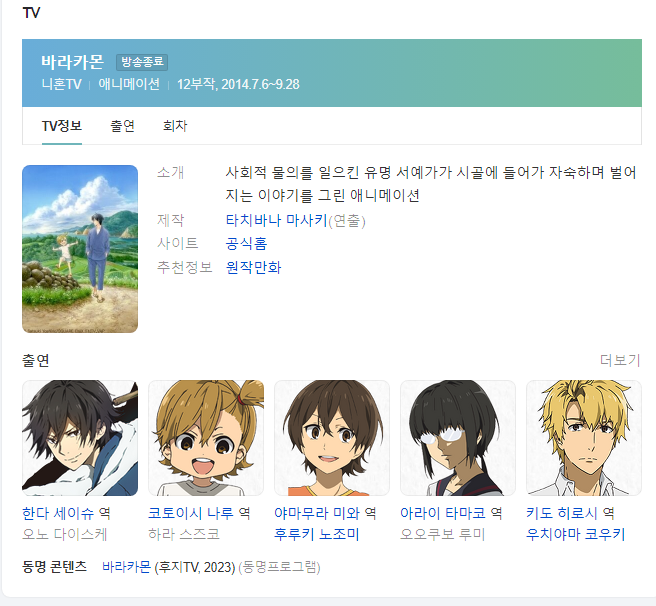The image size is (656, 606).
Task: Open 바라카몬 후지TV 2023 same-name link
Action: click(126, 567)
